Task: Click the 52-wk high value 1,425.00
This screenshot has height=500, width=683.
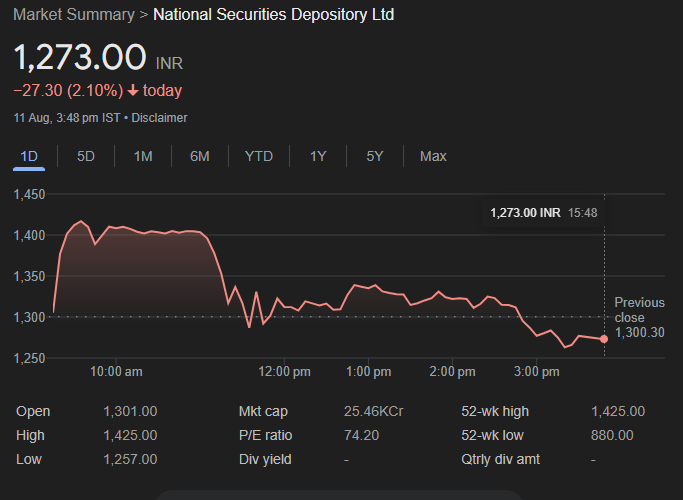Action: pos(618,412)
